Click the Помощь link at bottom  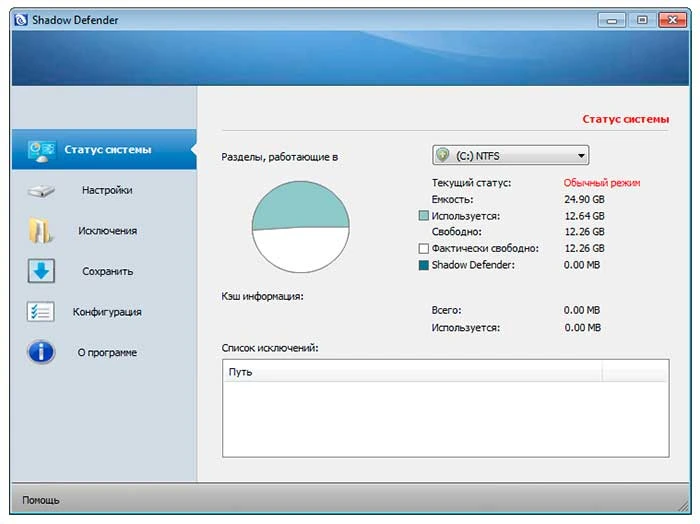point(41,500)
